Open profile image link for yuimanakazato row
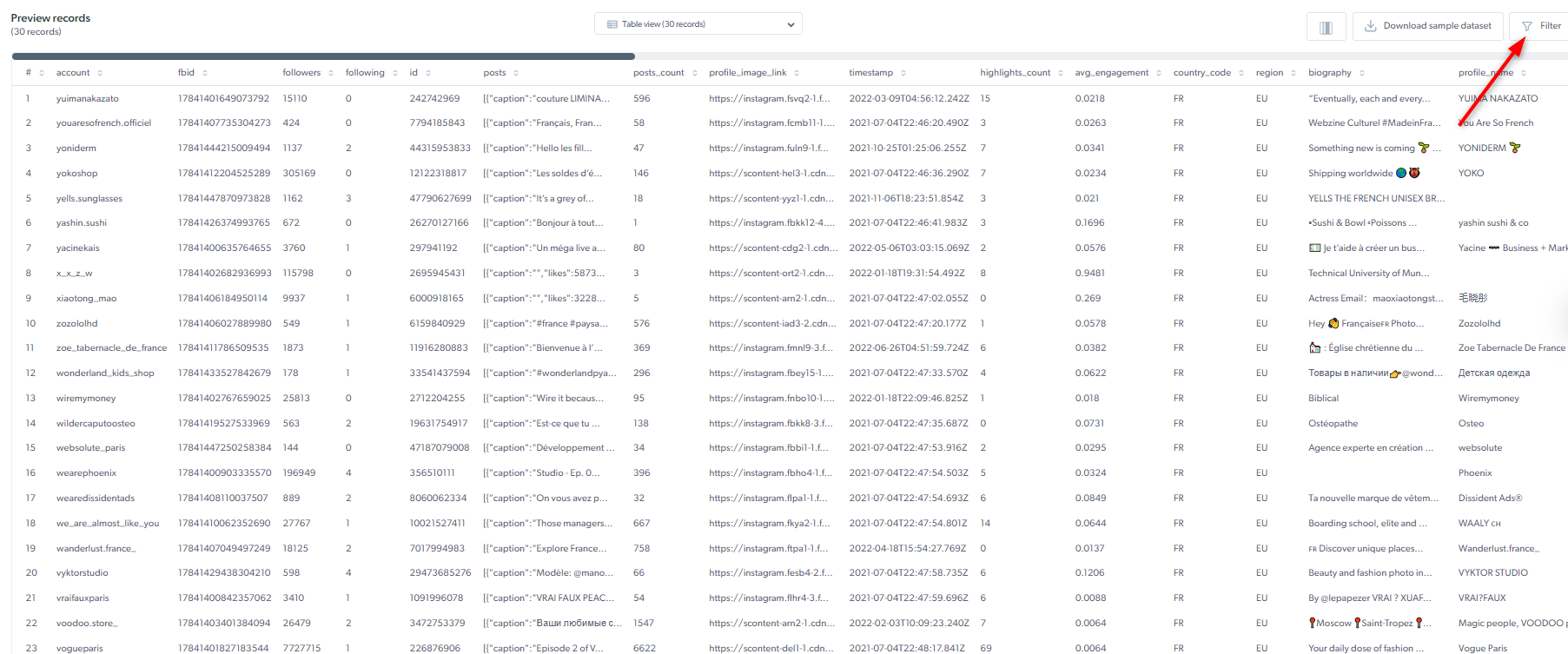Image resolution: width=1568 pixels, height=654 pixels. pyautogui.click(x=769, y=99)
